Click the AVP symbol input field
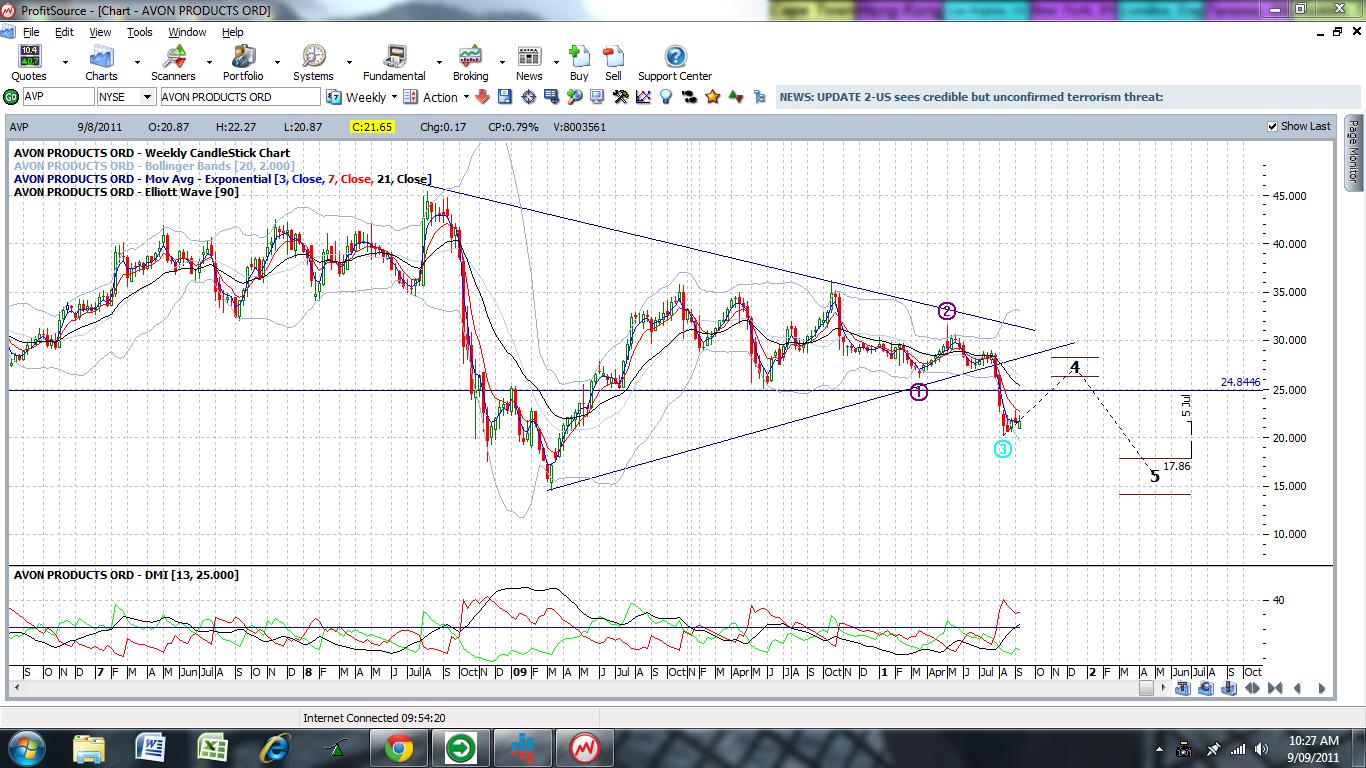This screenshot has width=1366, height=768. coord(58,97)
